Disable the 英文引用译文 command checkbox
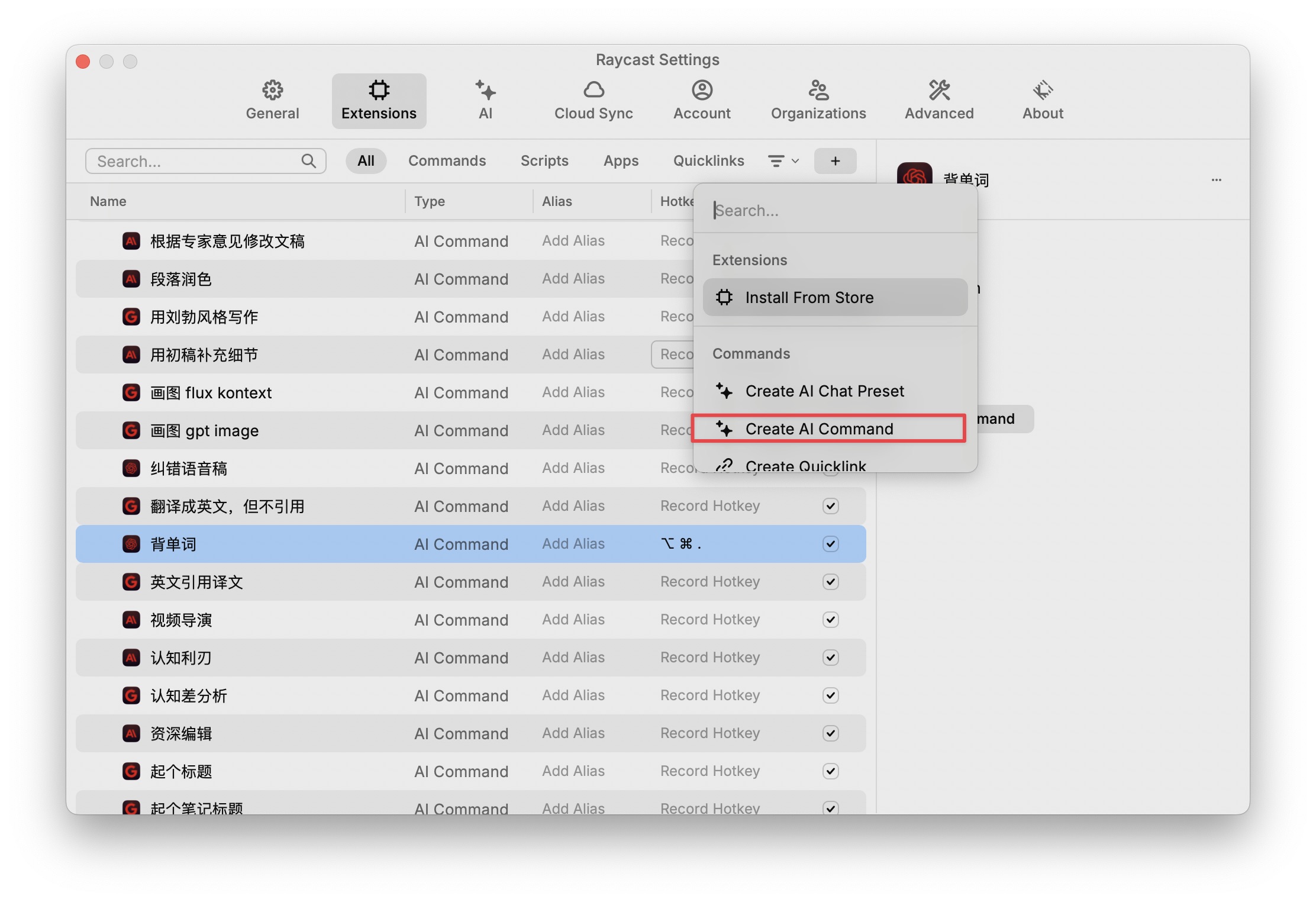This screenshot has width=1316, height=902. click(831, 582)
